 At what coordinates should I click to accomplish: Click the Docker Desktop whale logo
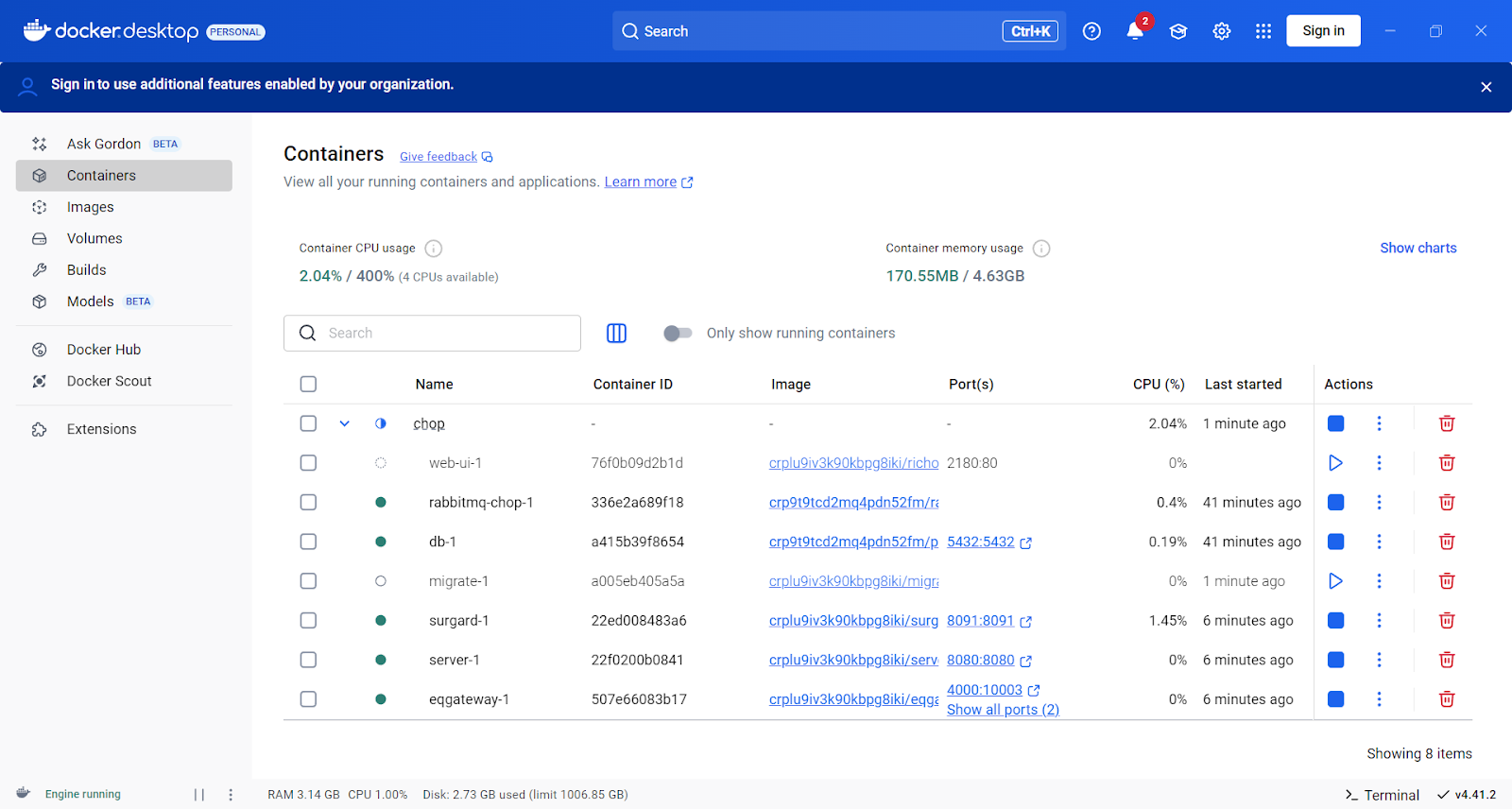click(x=36, y=30)
